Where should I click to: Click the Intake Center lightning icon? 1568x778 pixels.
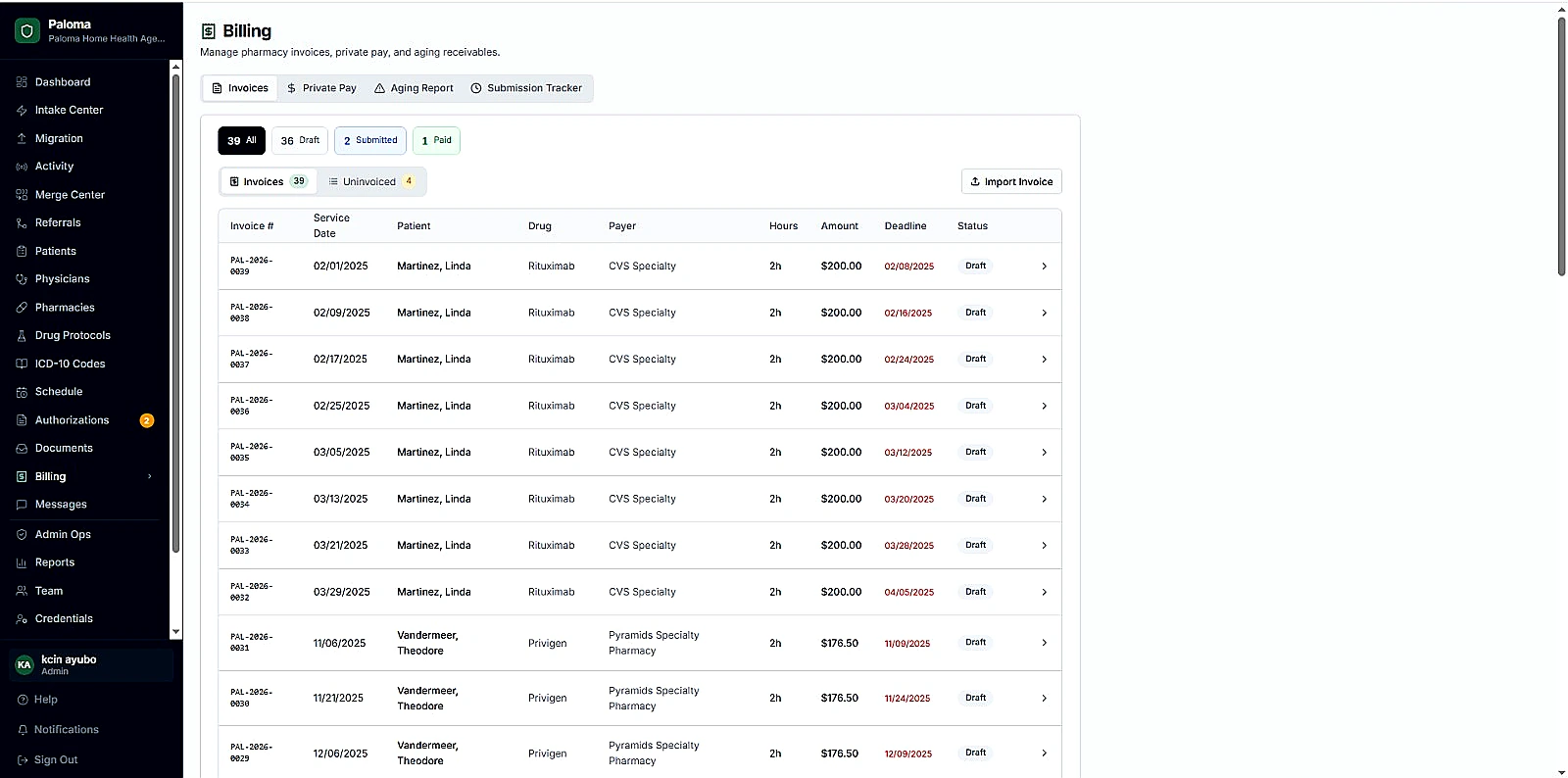point(22,111)
